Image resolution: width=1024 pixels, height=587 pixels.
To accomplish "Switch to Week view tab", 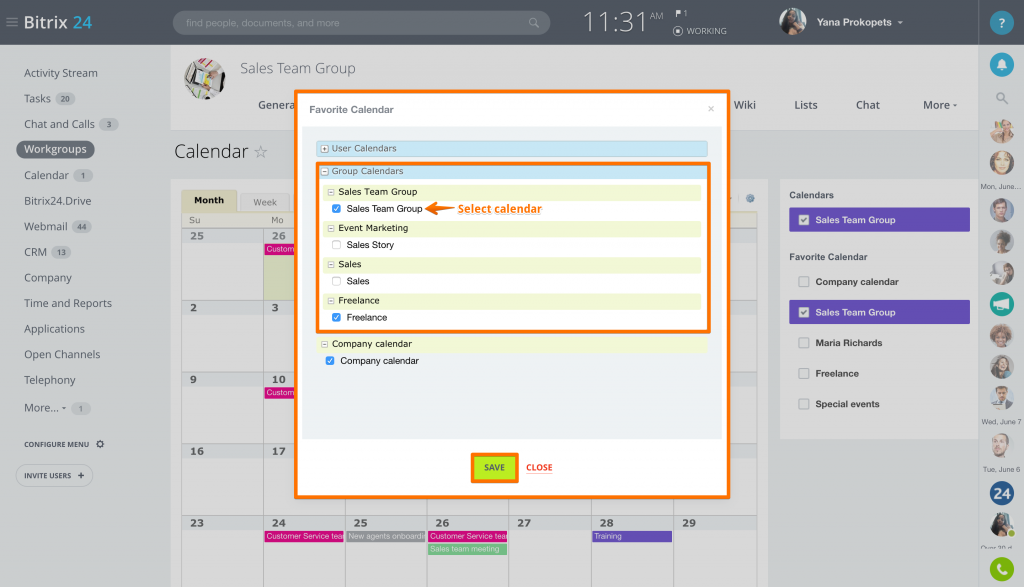I will (264, 202).
